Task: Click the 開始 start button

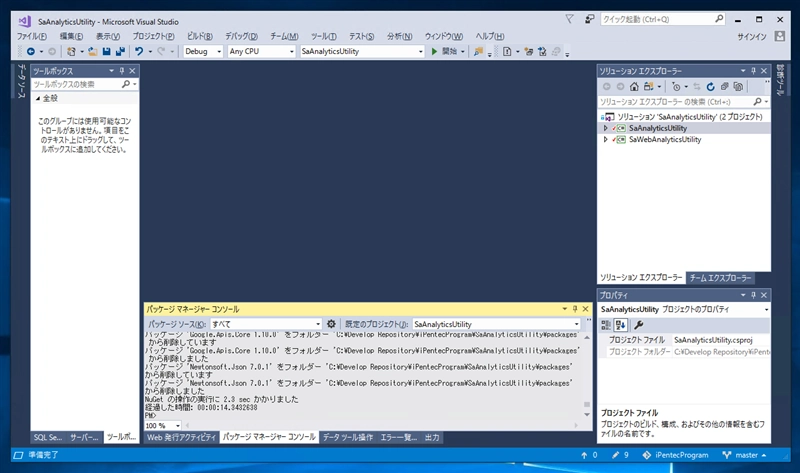Action: tap(448, 52)
